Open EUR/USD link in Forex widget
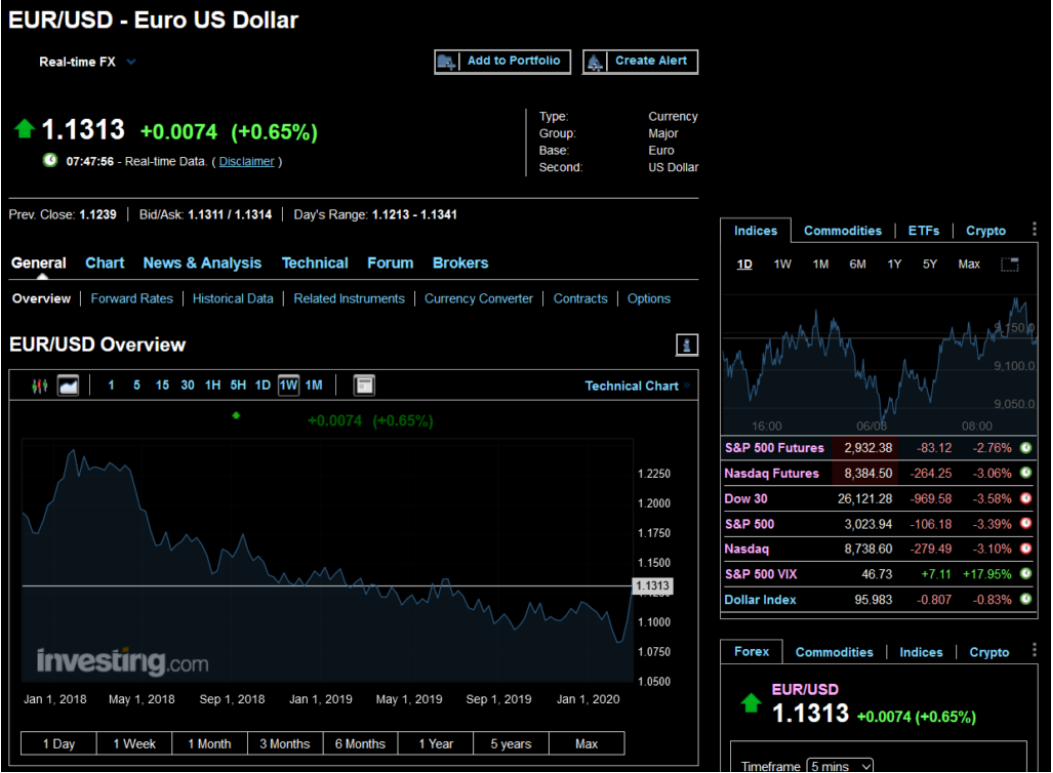Image resolution: width=1053 pixels, height=773 pixels. pos(805,690)
